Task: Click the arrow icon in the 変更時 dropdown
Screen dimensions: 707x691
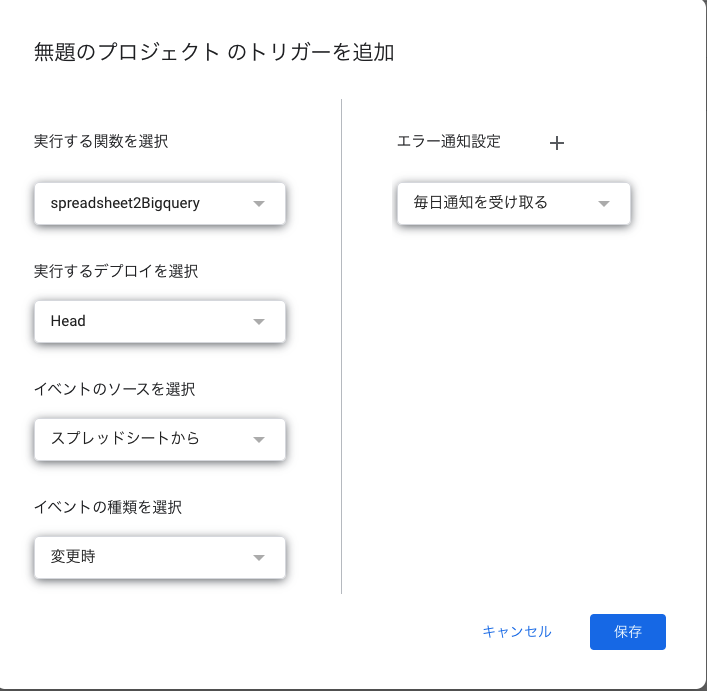Action: (x=259, y=557)
